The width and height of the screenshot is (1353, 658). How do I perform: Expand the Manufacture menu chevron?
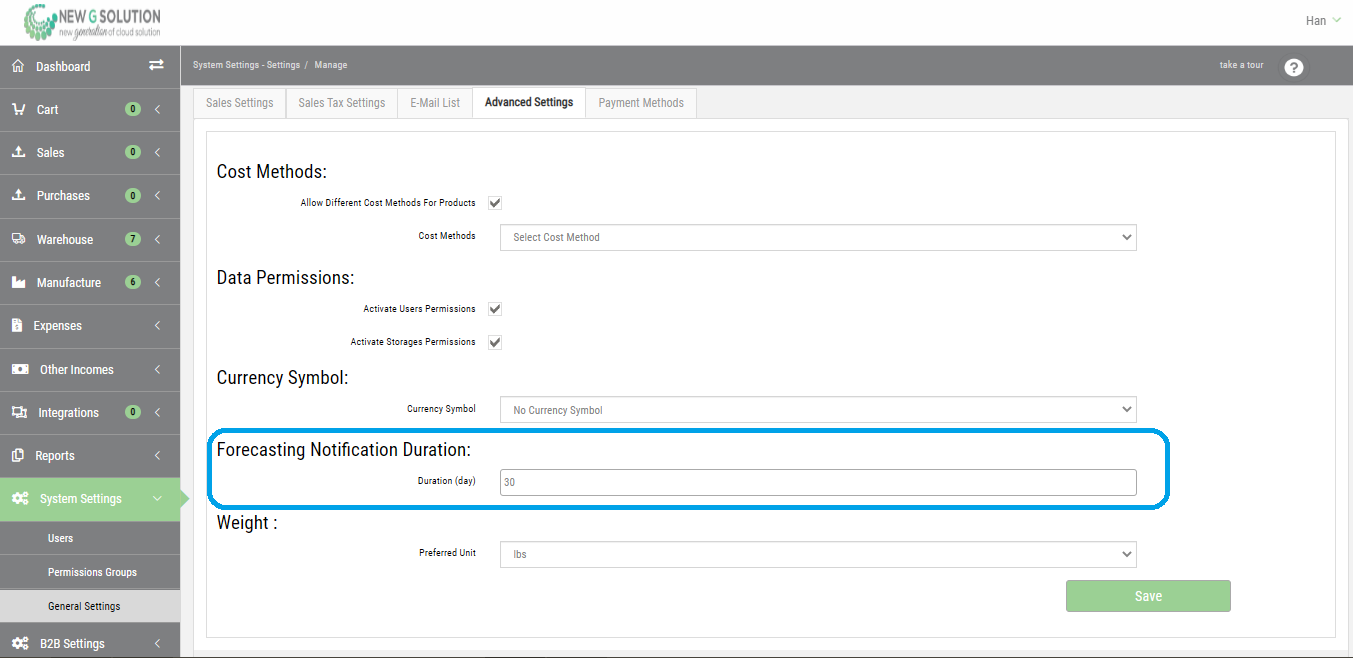[157, 282]
